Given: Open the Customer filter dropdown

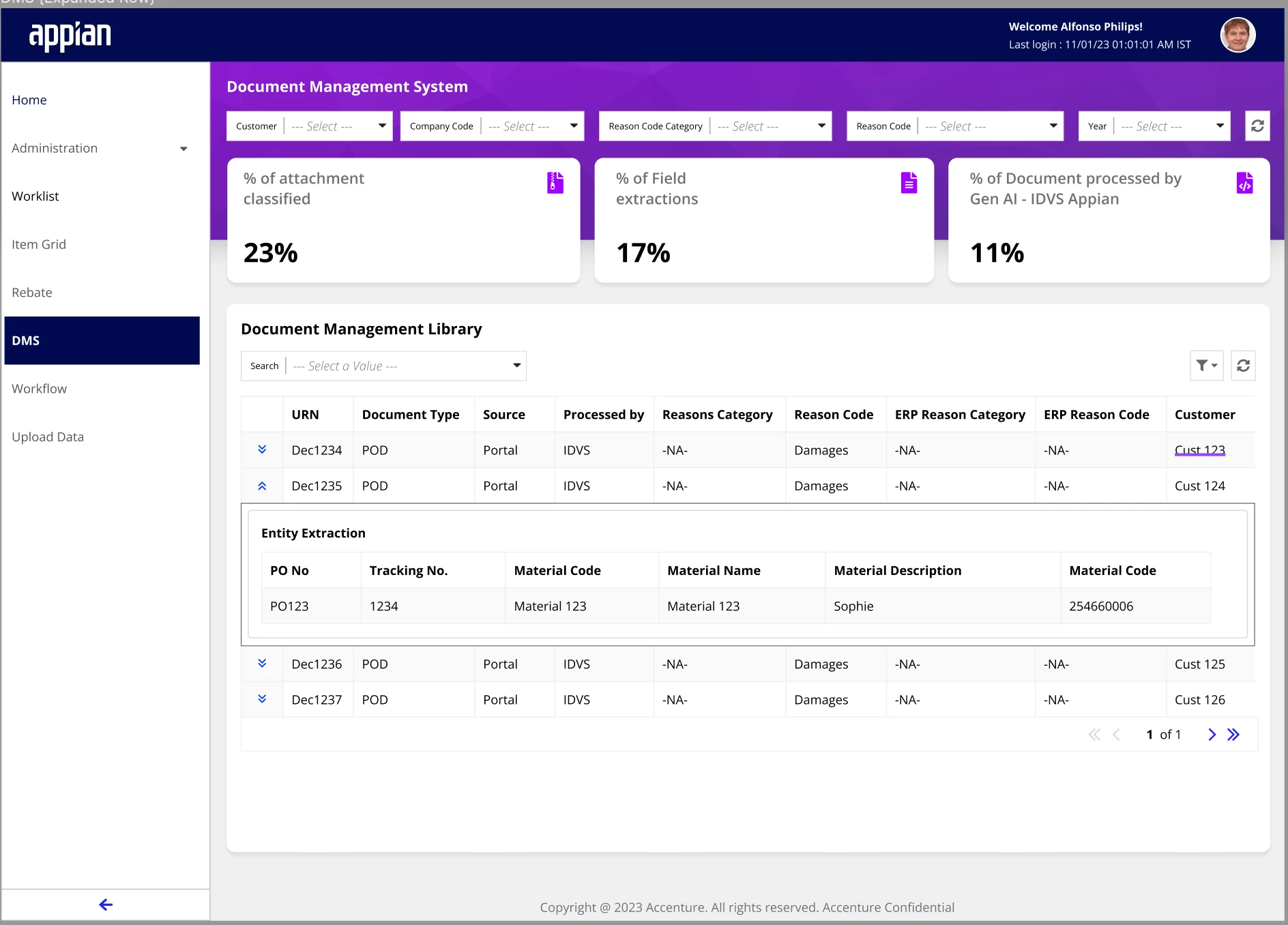Looking at the screenshot, I should (310, 126).
